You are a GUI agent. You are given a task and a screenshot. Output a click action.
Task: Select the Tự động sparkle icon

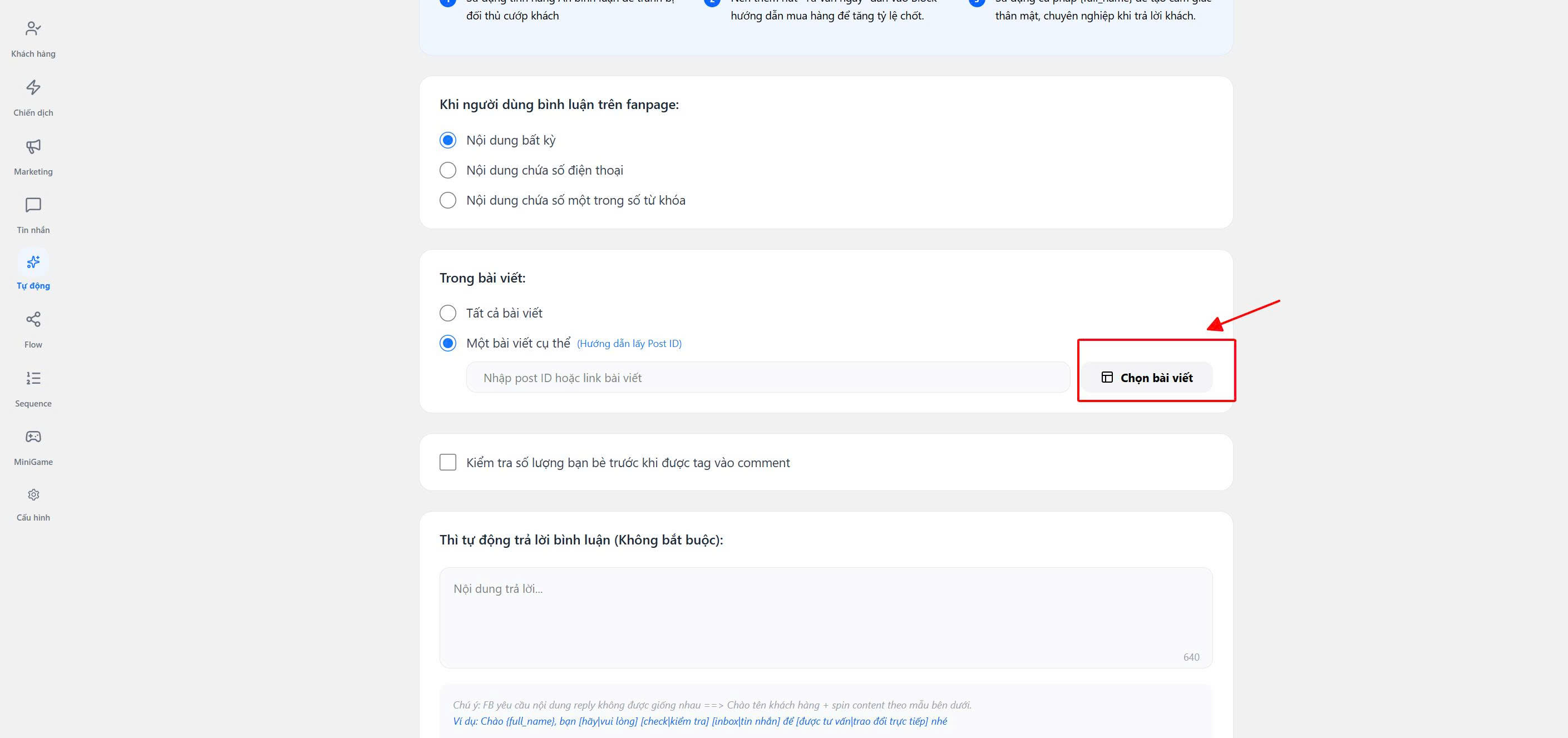[x=33, y=262]
